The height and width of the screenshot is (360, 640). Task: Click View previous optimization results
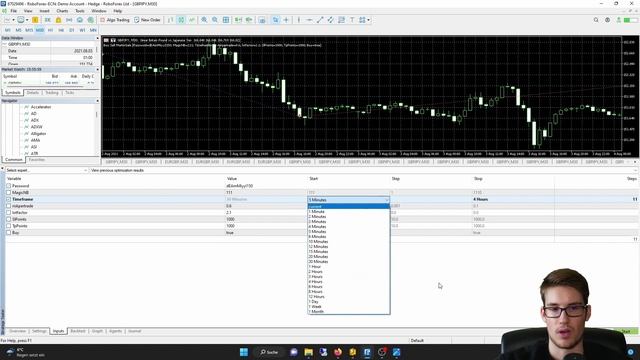pyautogui.click(x=118, y=170)
